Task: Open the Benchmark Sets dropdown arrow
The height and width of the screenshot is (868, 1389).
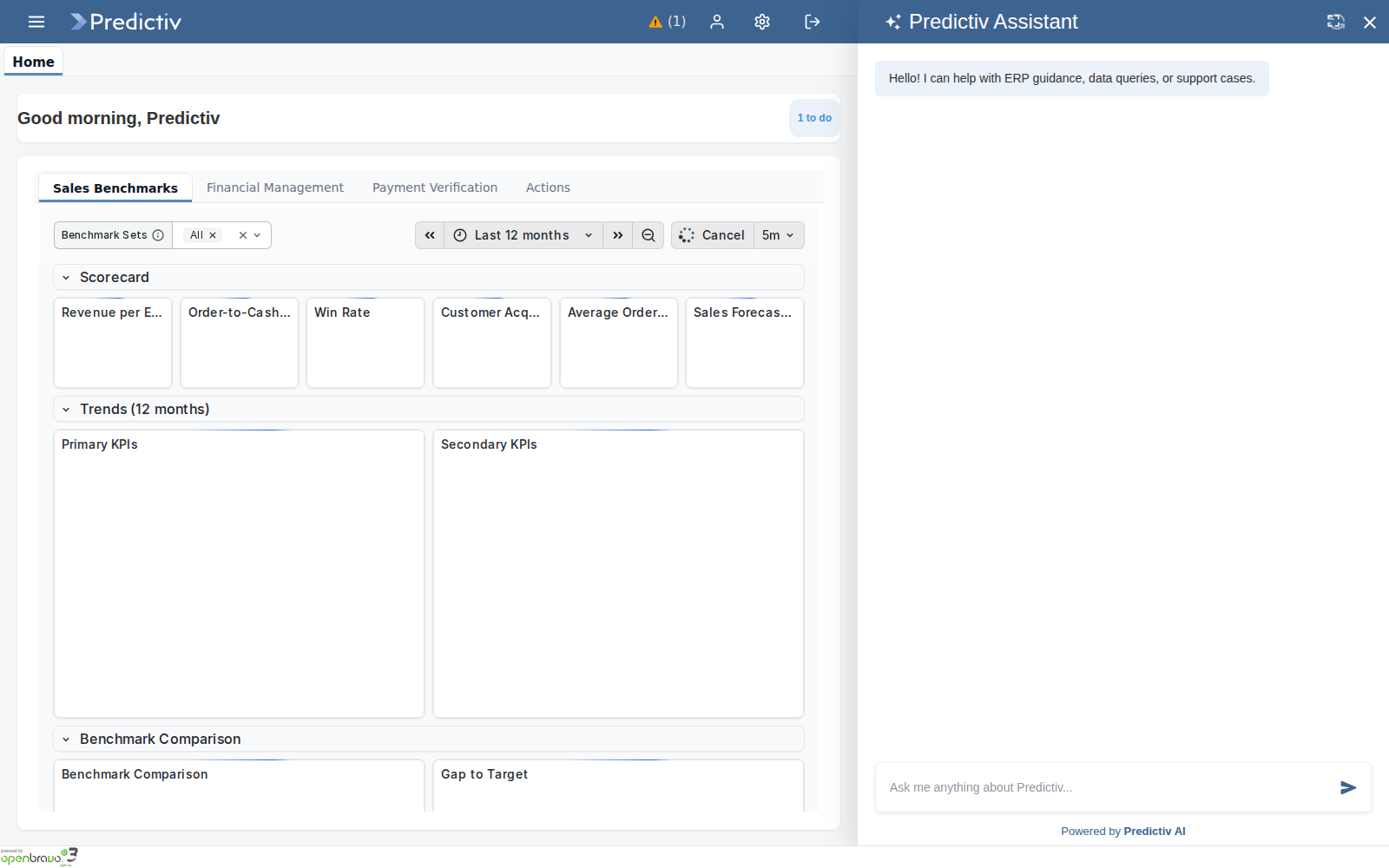Action: click(257, 235)
